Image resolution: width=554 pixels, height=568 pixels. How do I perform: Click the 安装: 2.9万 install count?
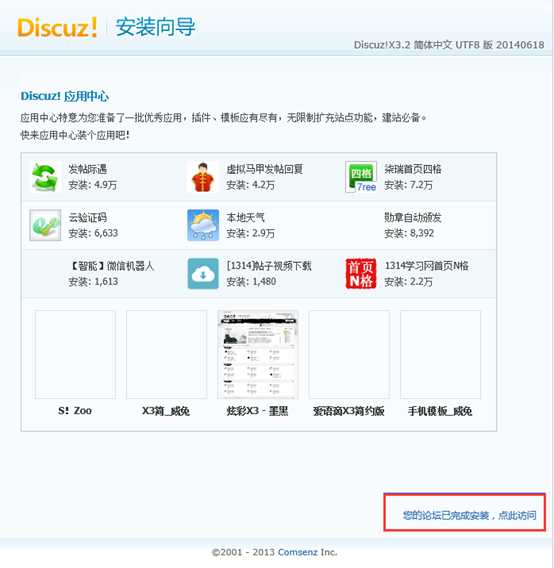(251, 233)
